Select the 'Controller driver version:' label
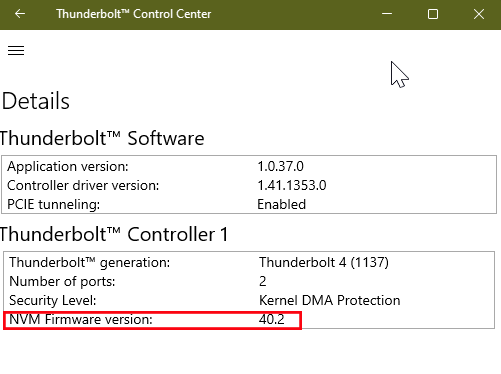Screen dimensions: 501x374 coord(83,185)
